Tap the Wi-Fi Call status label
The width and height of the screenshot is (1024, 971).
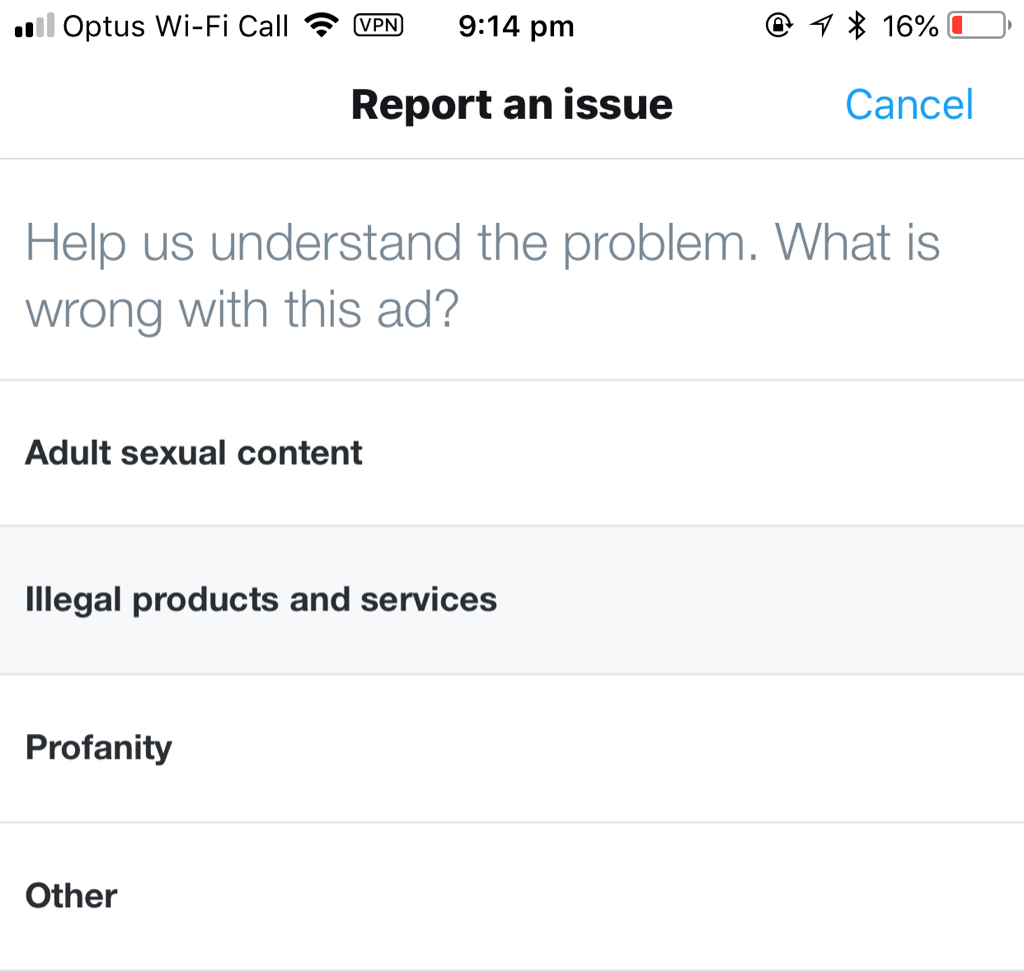pos(222,27)
